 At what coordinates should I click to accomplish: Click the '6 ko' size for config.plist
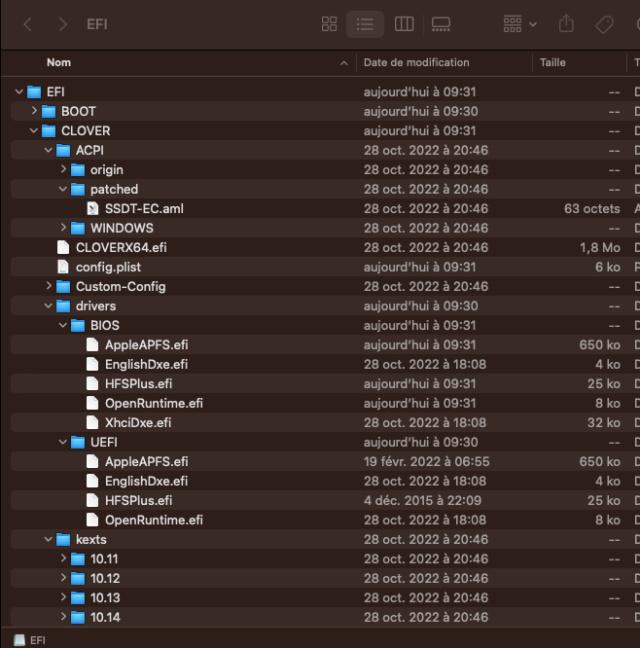click(607, 267)
